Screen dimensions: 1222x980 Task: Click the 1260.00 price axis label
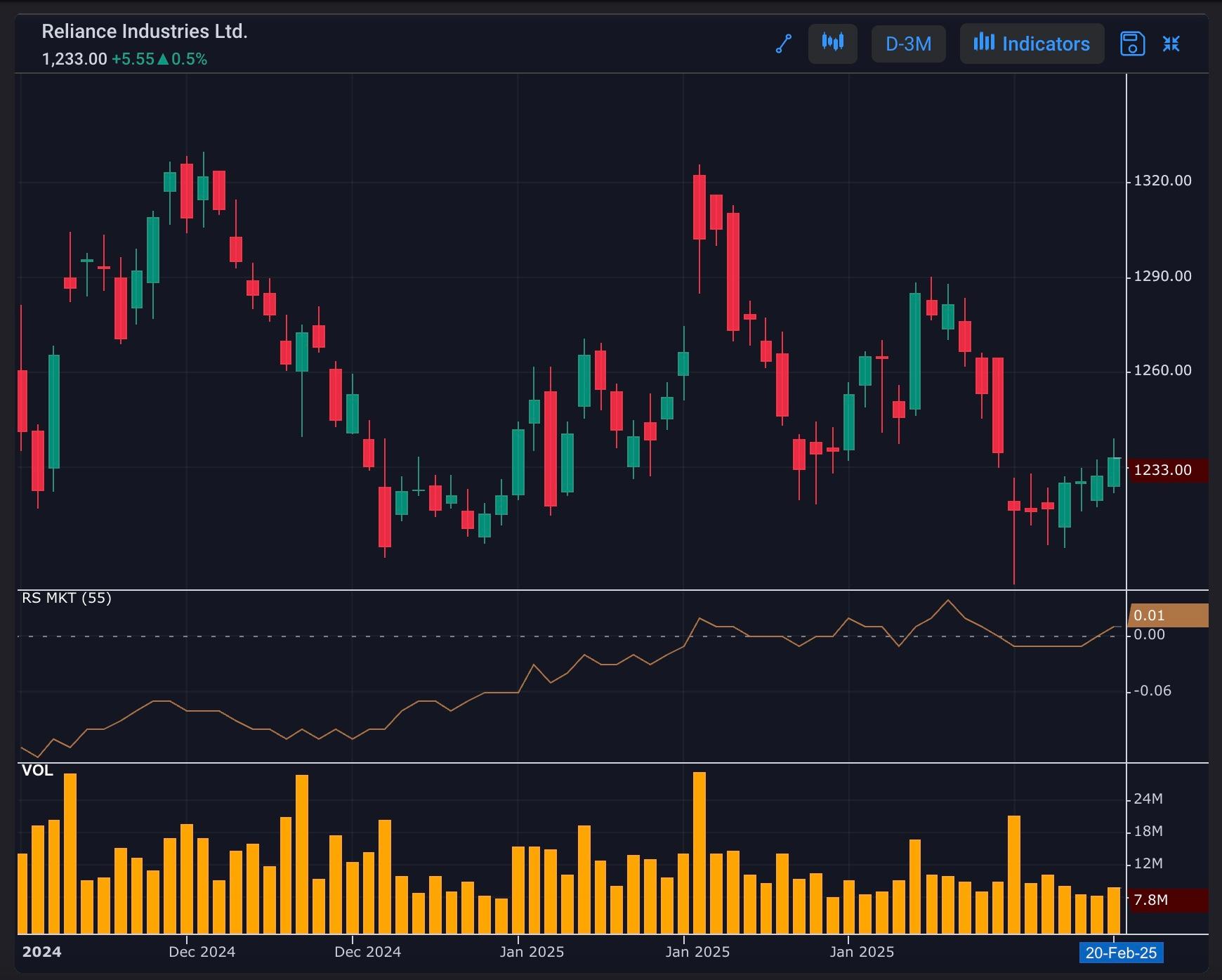(x=1162, y=371)
